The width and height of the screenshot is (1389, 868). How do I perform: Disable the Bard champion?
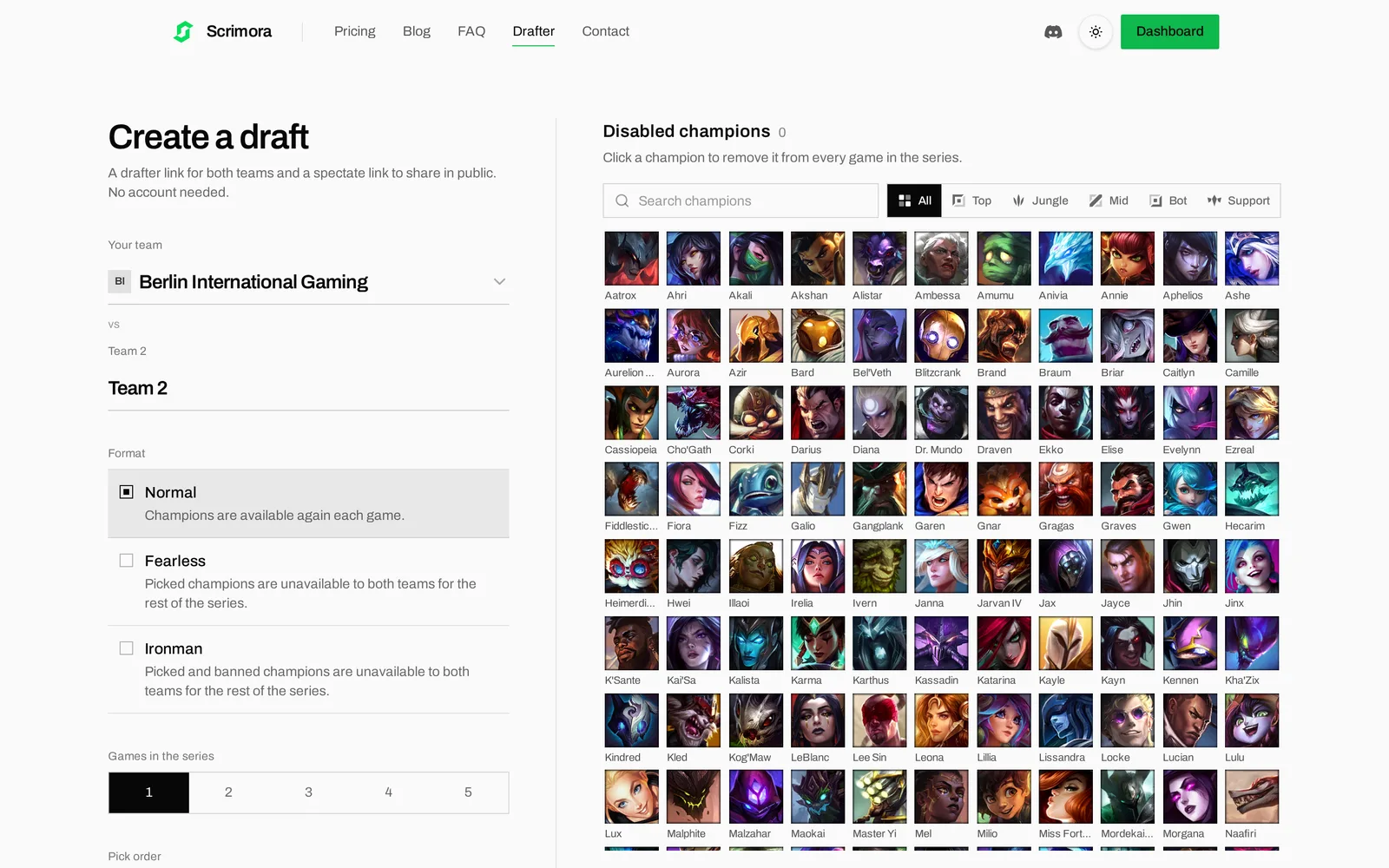point(818,336)
